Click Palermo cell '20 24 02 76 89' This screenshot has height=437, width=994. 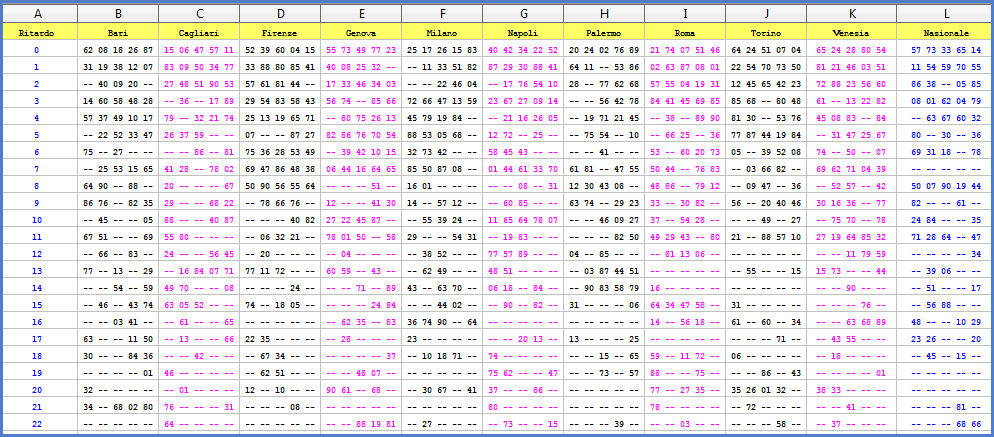click(x=604, y=49)
